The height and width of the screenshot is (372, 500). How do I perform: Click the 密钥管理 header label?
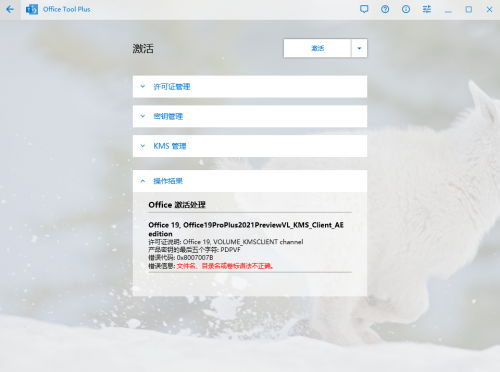tap(168, 116)
